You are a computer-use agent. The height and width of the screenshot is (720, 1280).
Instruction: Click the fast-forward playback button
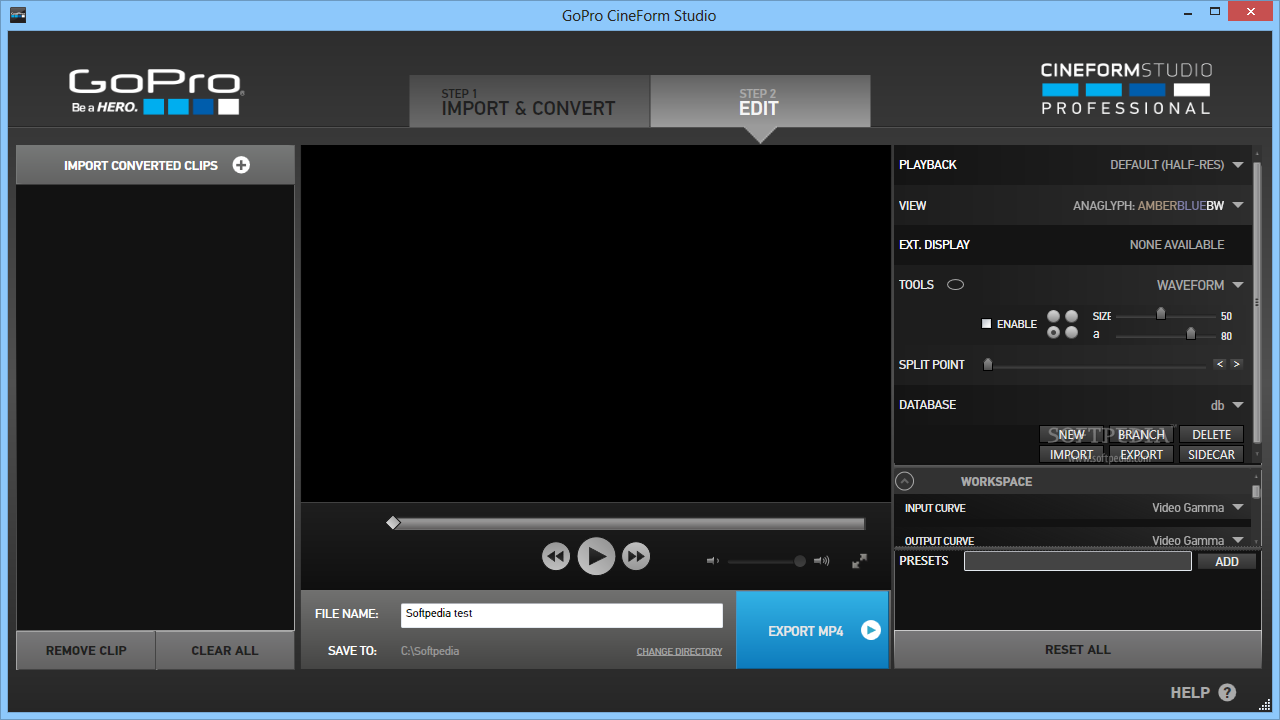point(636,556)
